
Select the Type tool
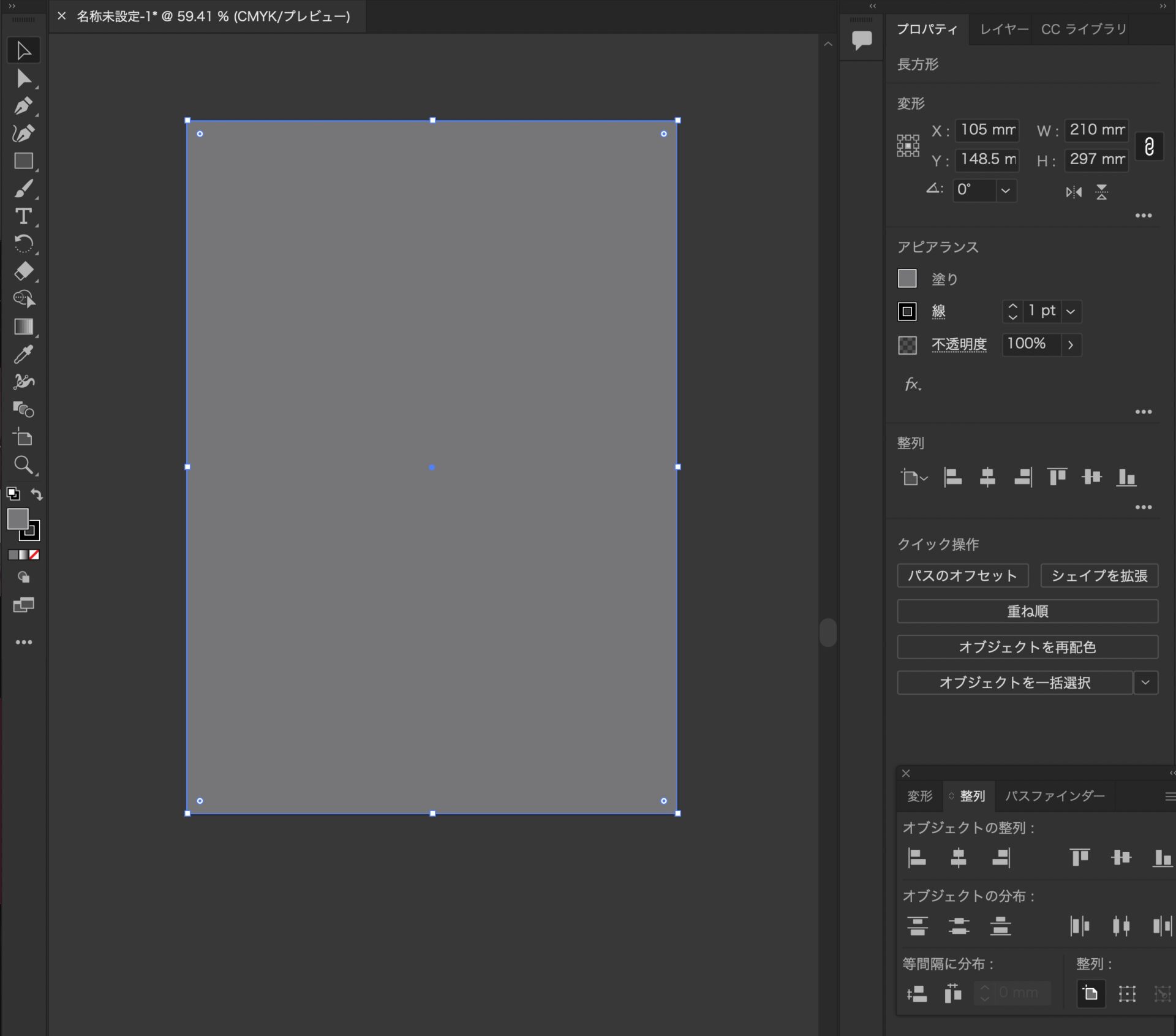coord(23,216)
